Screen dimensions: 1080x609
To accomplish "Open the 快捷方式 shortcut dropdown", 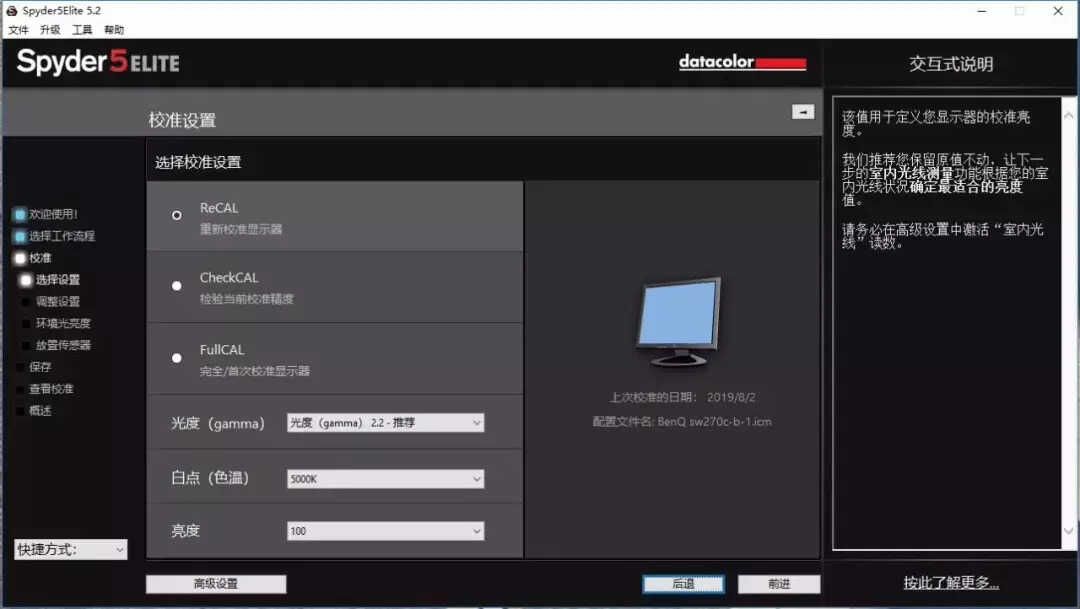I will click(71, 549).
